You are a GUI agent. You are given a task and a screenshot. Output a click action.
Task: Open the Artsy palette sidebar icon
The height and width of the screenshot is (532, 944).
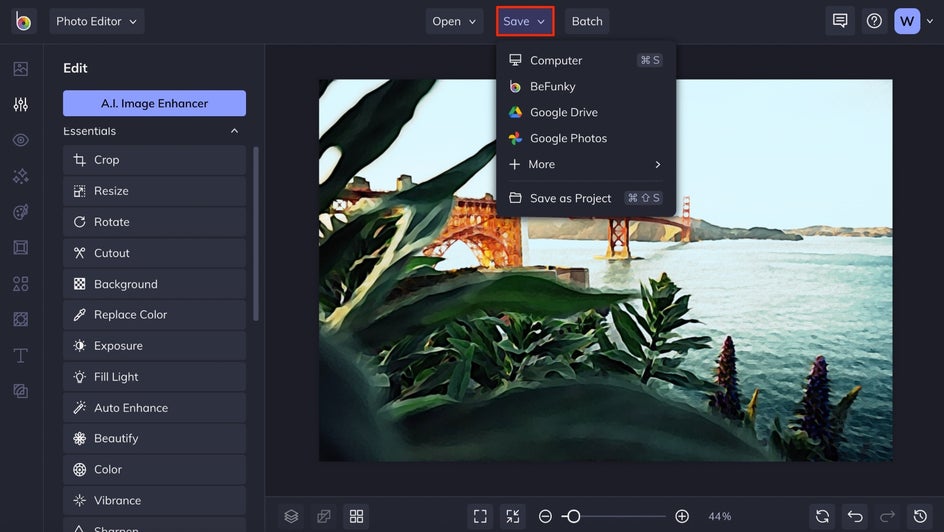click(20, 212)
